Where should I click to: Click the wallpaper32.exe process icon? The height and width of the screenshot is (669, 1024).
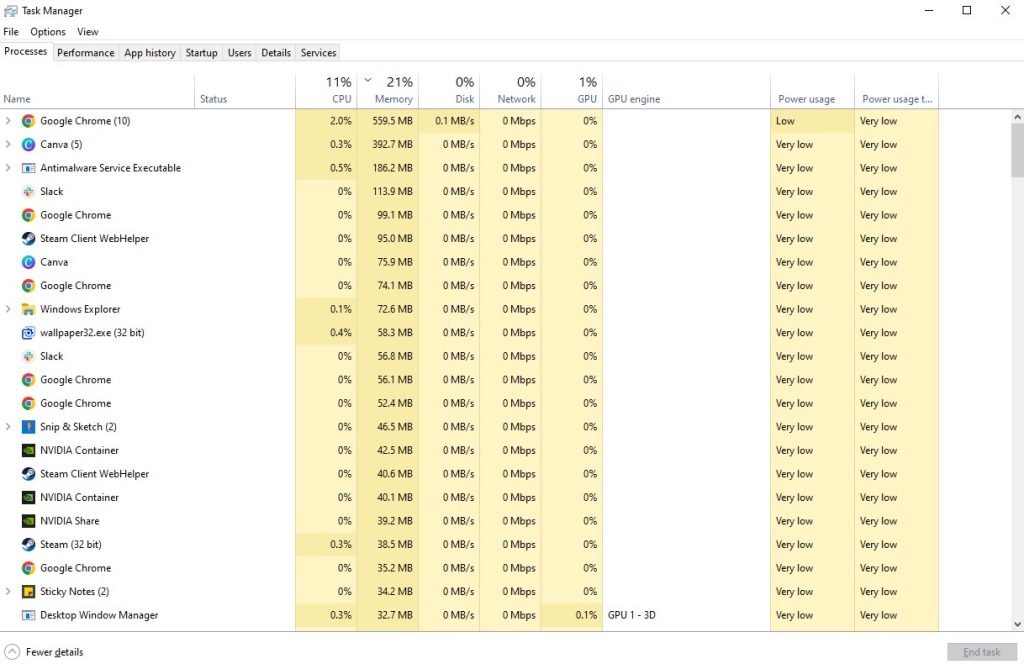28,333
